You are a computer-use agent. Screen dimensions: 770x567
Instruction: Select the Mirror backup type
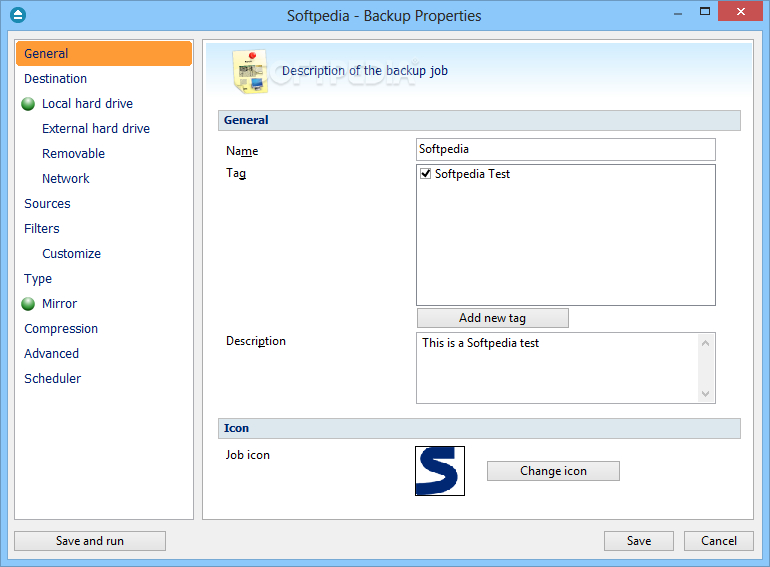pyautogui.click(x=59, y=304)
